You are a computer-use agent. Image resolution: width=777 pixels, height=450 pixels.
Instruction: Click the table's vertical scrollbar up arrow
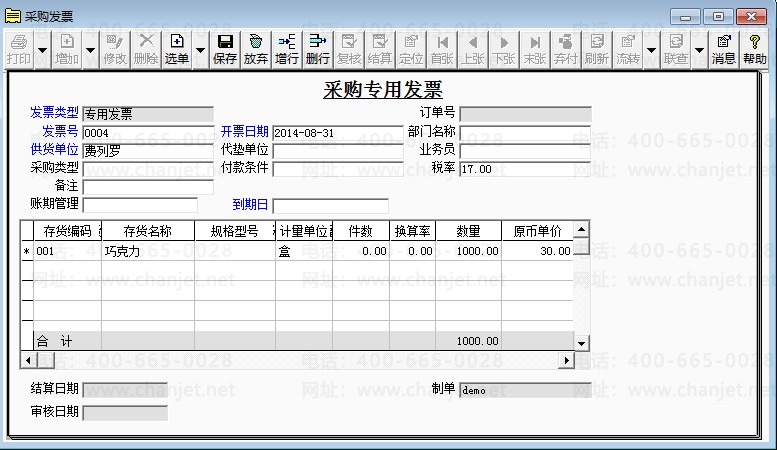[581, 229]
